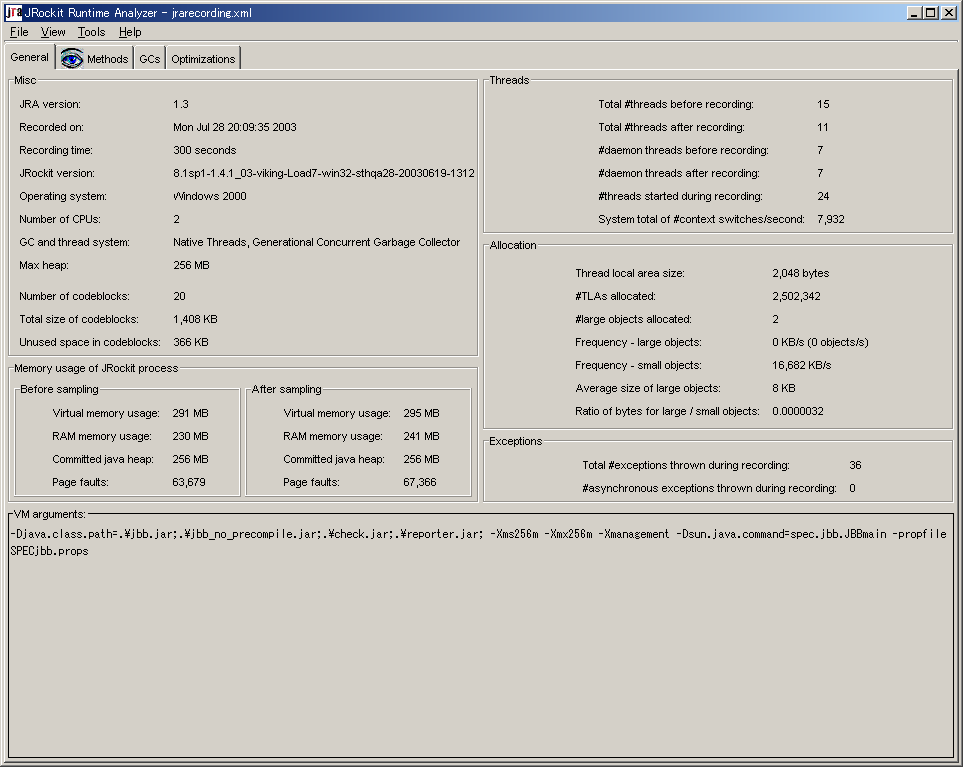The height and width of the screenshot is (767, 963).
Task: Switch to the Optimizations tab
Action: 202,57
